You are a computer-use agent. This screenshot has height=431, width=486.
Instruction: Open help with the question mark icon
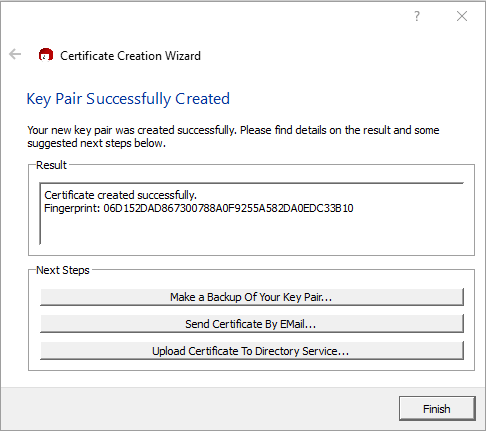(x=417, y=16)
